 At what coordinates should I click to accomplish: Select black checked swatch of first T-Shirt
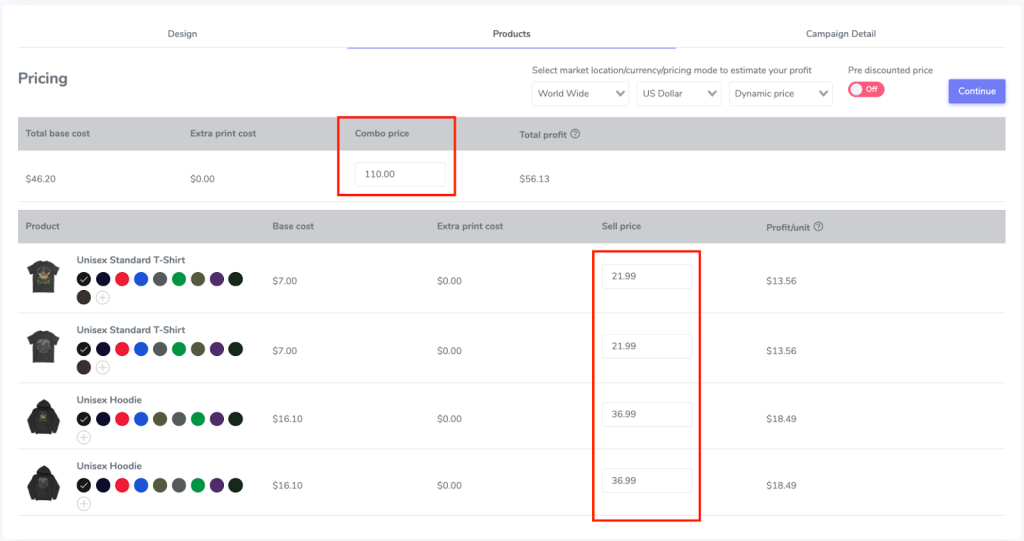click(x=84, y=280)
